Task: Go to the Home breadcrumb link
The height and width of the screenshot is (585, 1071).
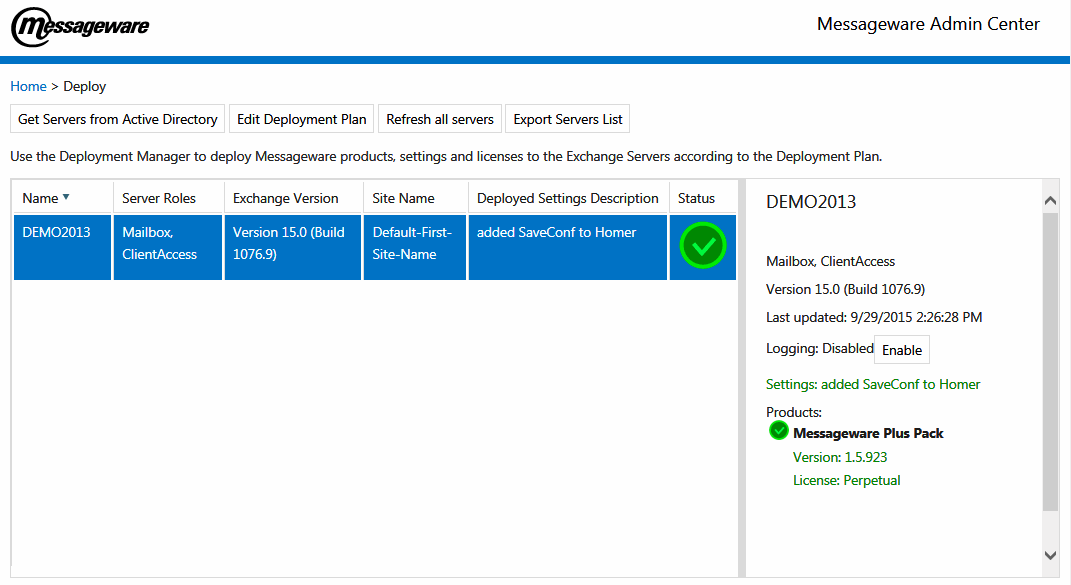Action: click(x=28, y=86)
